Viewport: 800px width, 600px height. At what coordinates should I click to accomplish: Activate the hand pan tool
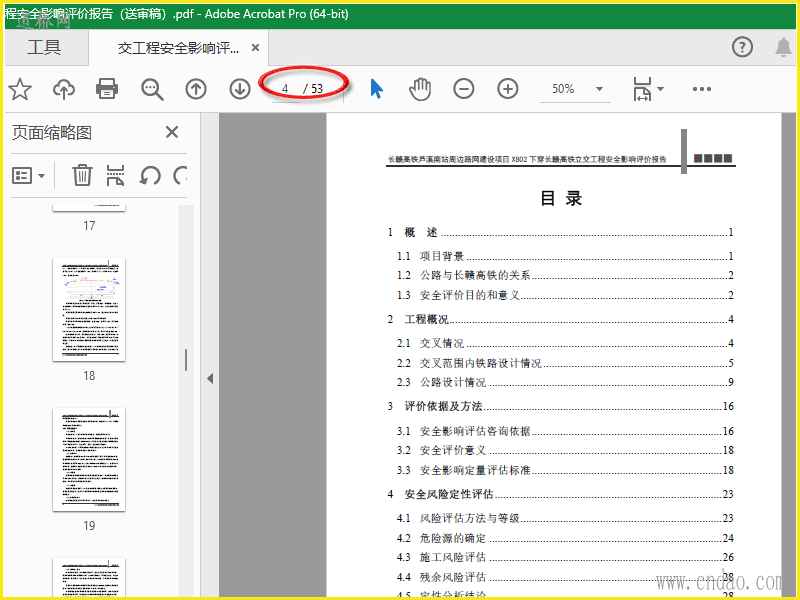point(420,89)
